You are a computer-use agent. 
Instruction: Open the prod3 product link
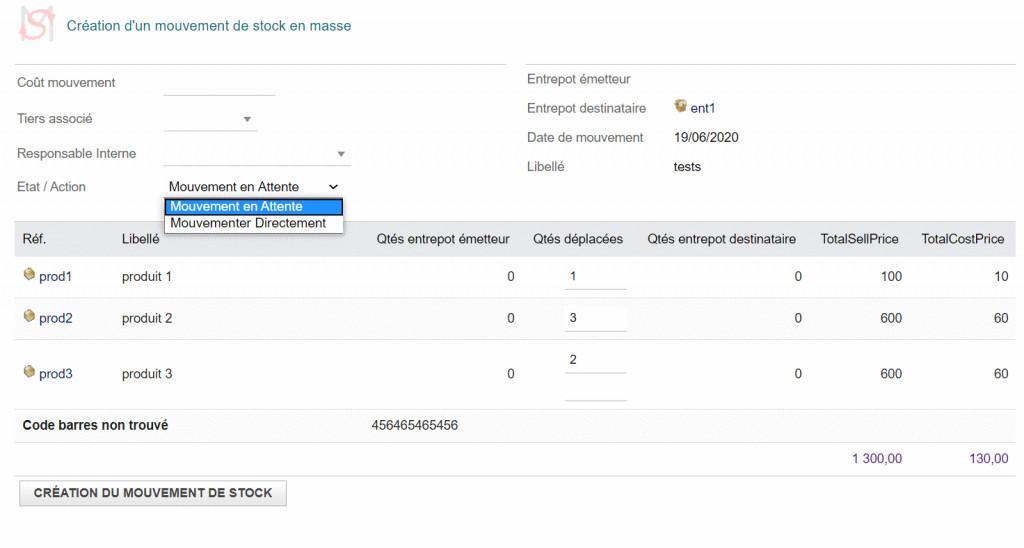(x=56, y=374)
